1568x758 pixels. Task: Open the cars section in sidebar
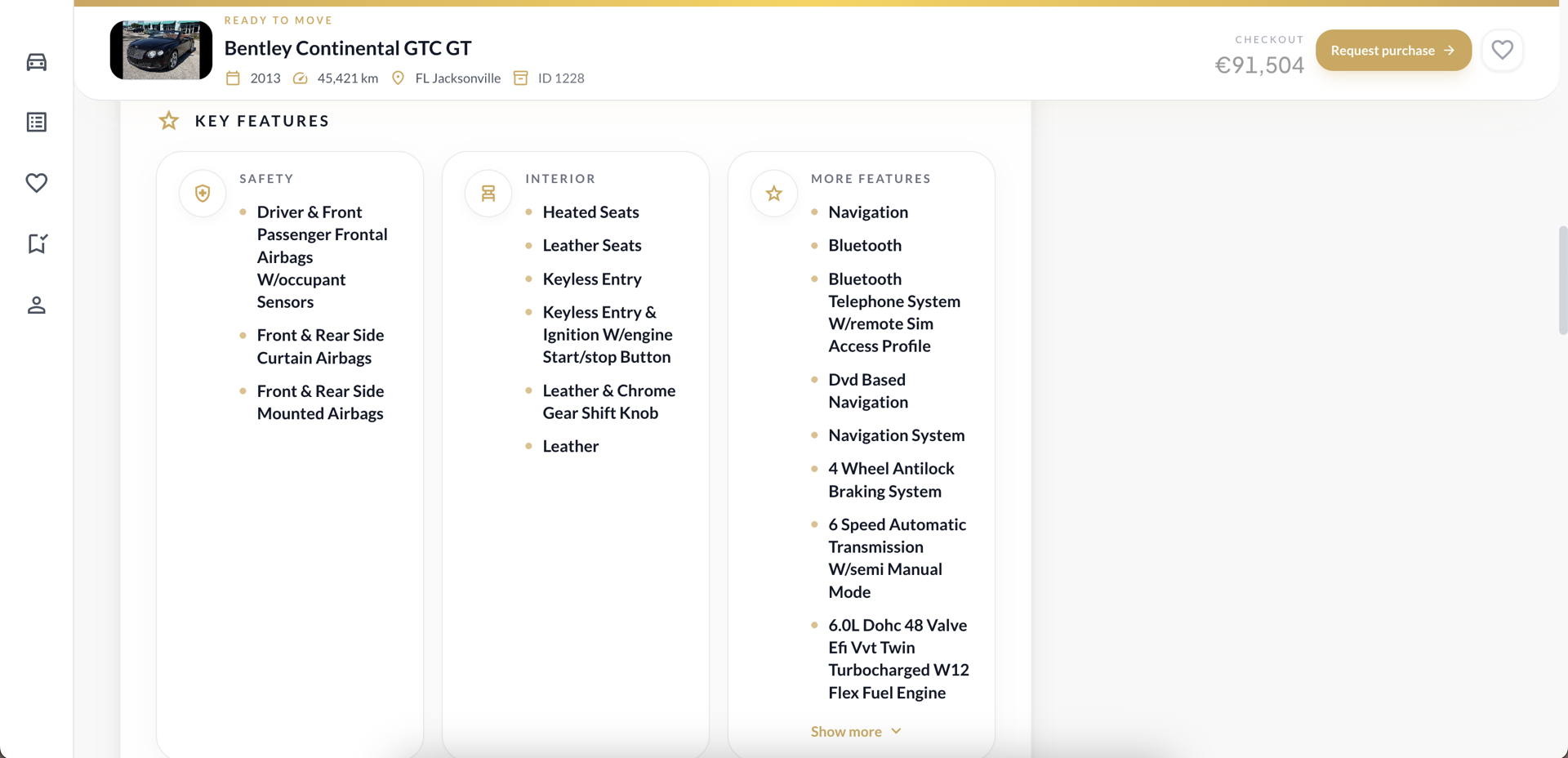[x=36, y=62]
